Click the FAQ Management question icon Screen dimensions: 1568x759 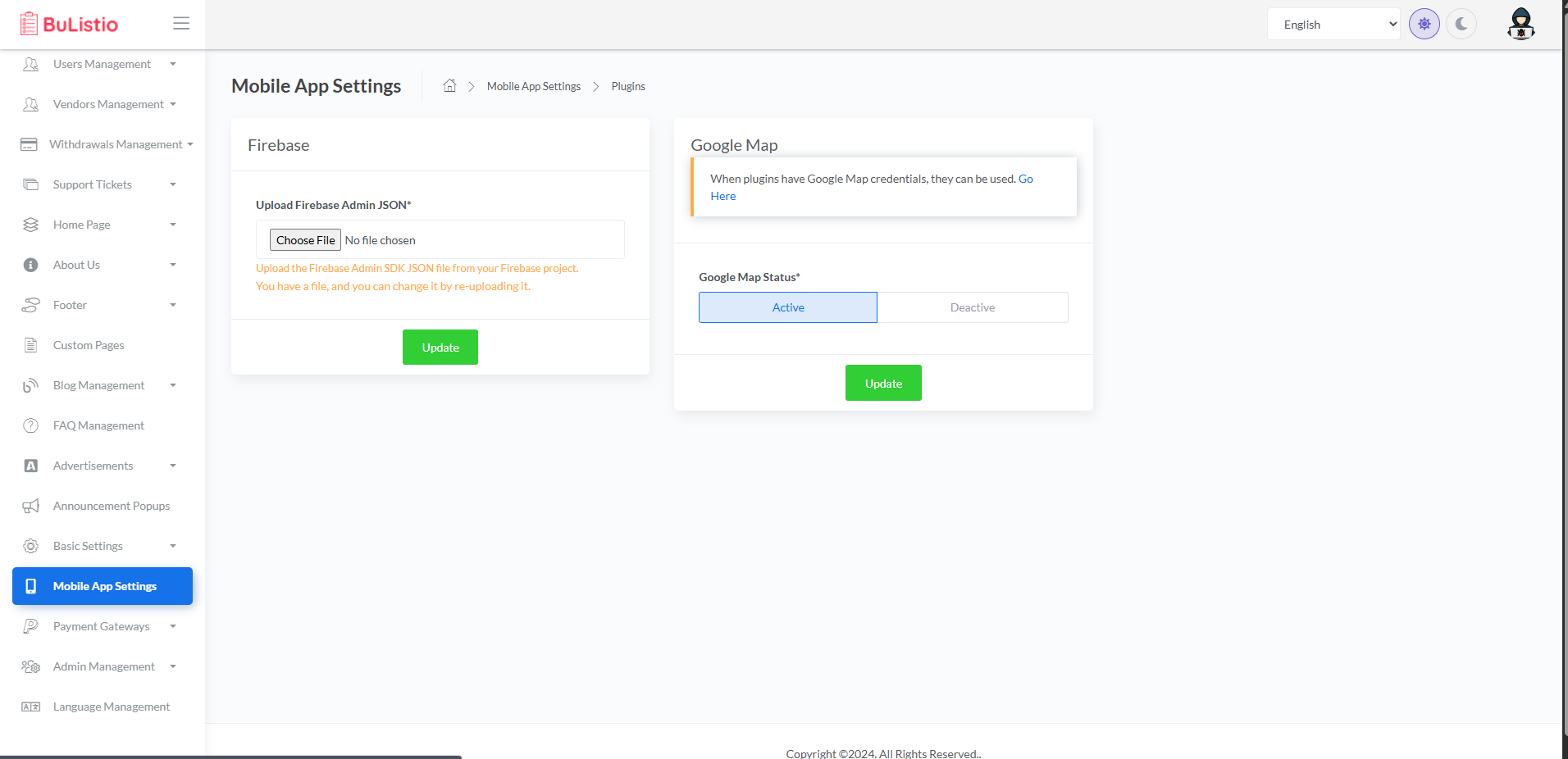30,425
